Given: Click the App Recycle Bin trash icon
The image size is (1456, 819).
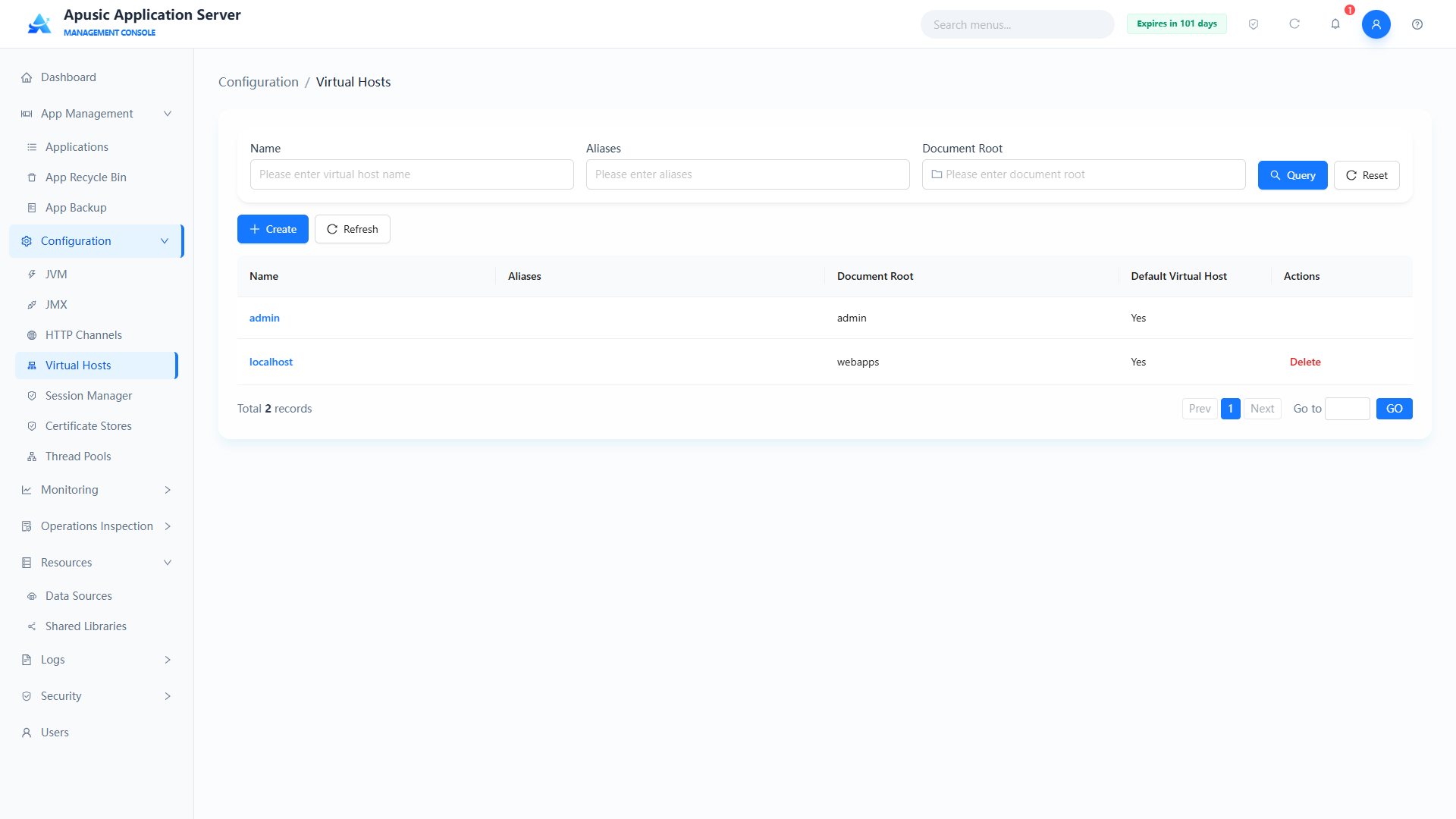Looking at the screenshot, I should (32, 177).
